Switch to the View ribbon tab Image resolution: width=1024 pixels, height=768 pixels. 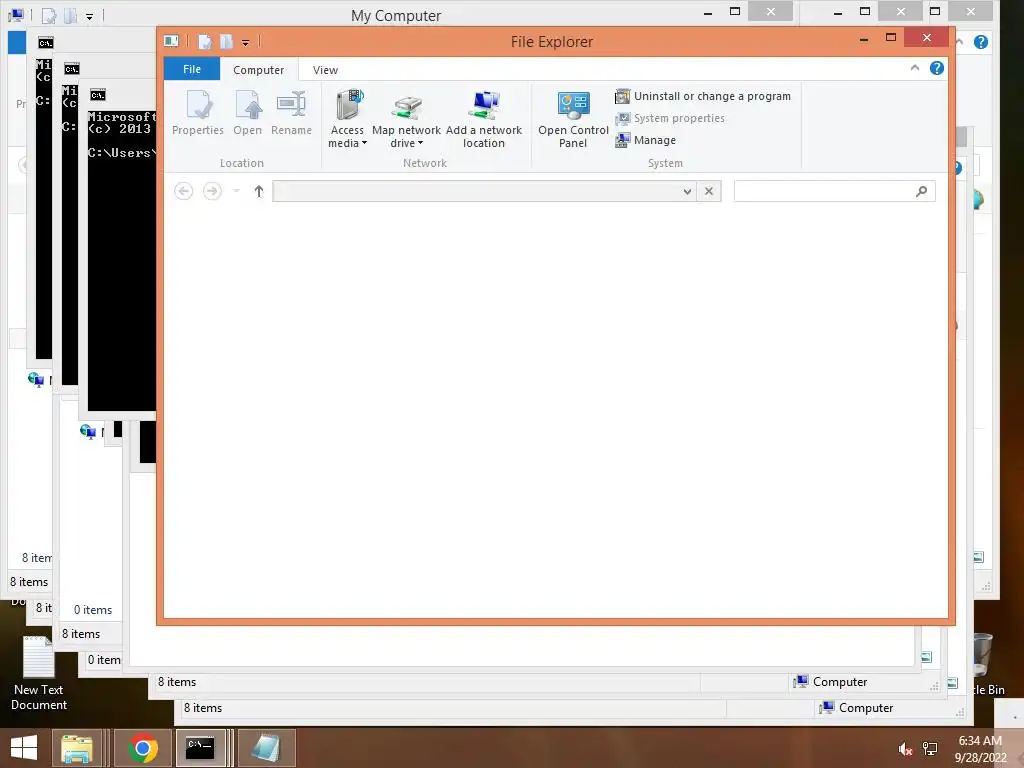[x=325, y=70]
